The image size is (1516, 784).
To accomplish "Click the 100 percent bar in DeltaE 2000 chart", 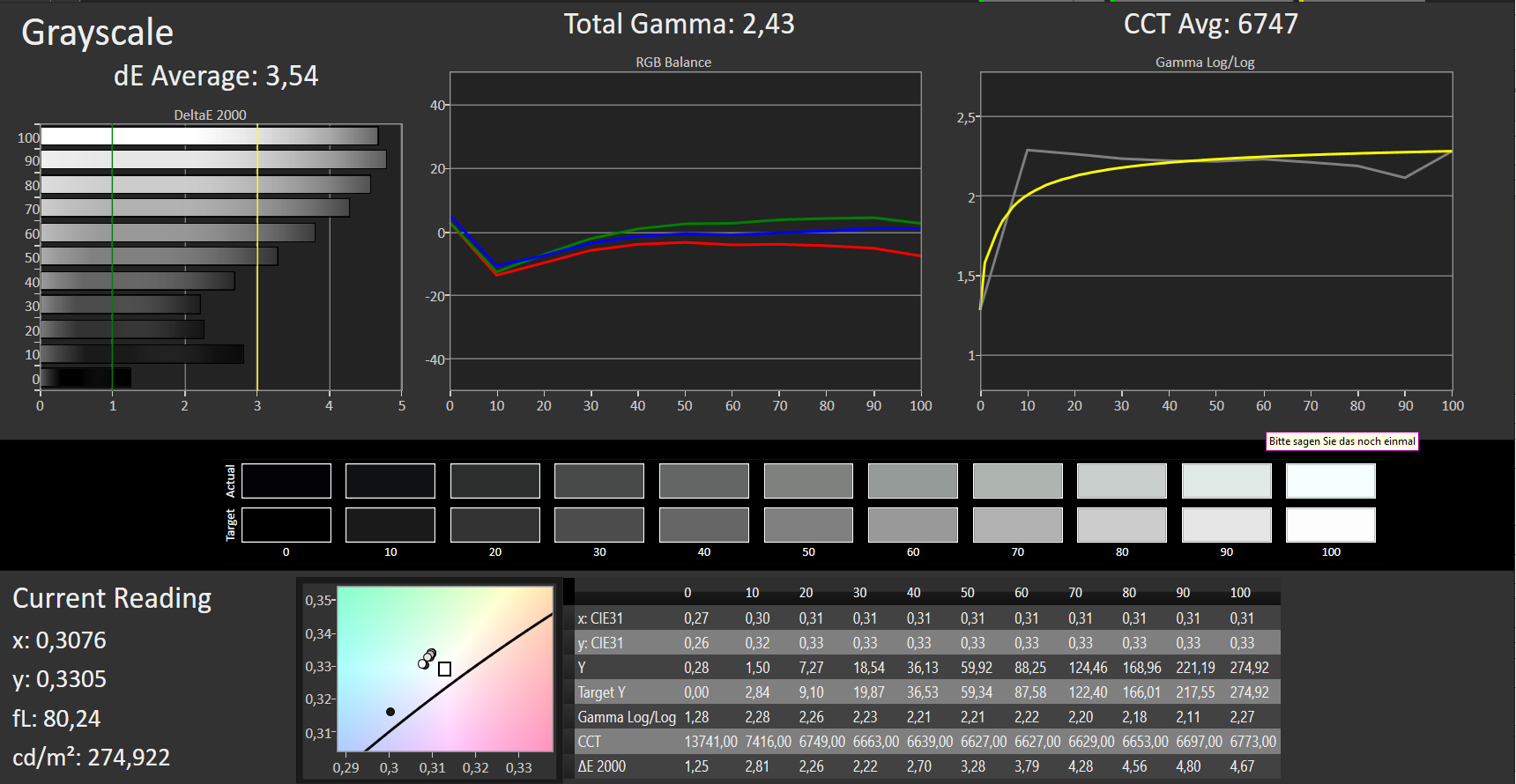I will coord(209,137).
